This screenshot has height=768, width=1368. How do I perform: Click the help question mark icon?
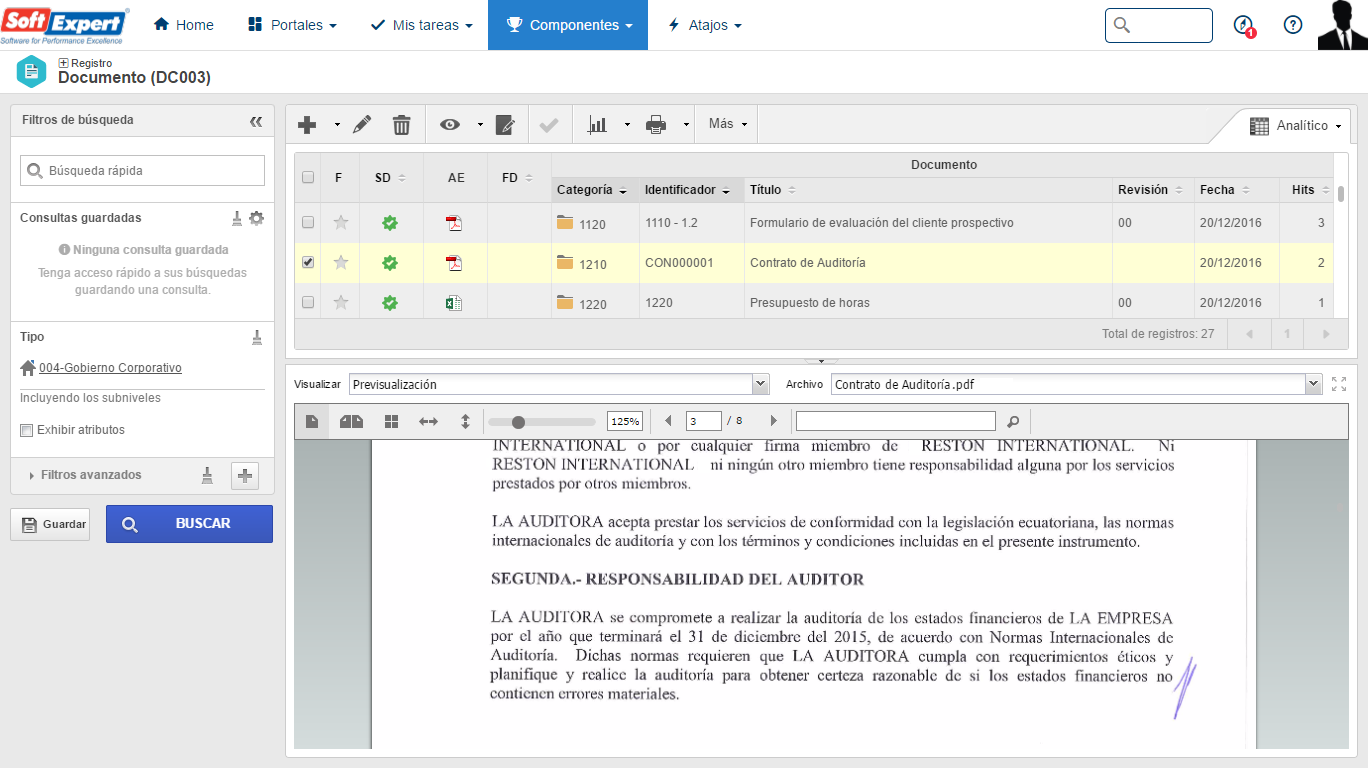click(1293, 25)
